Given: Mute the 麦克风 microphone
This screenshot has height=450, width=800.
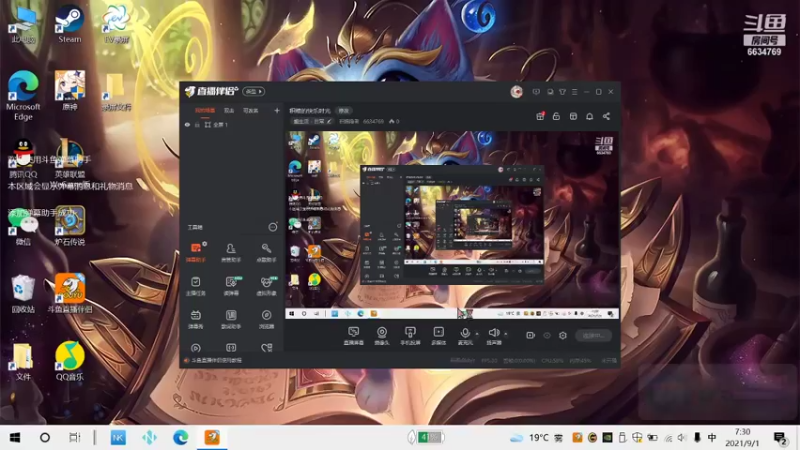Looking at the screenshot, I should [x=465, y=336].
